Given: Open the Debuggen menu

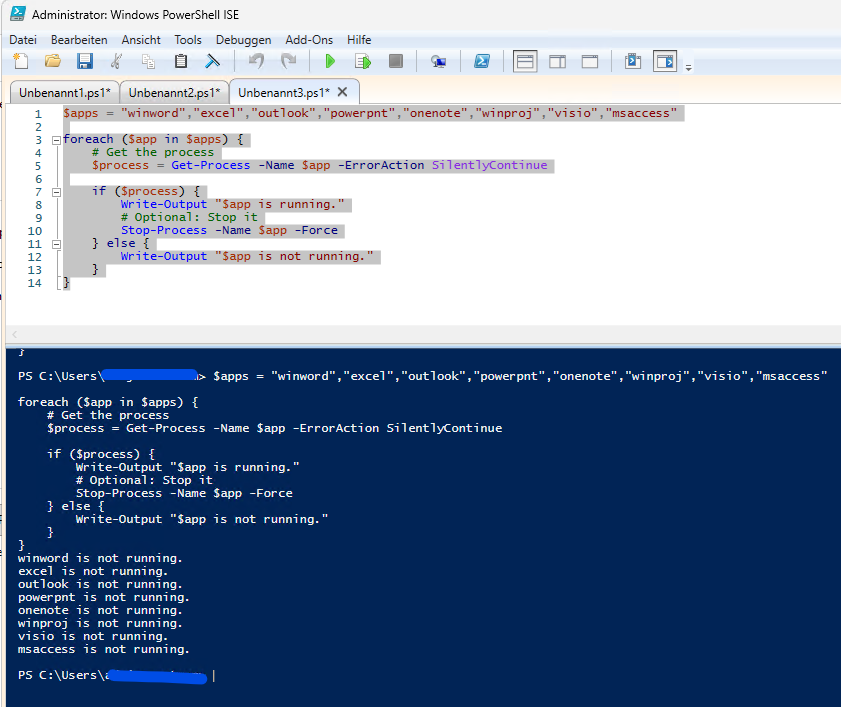Looking at the screenshot, I should 244,40.
